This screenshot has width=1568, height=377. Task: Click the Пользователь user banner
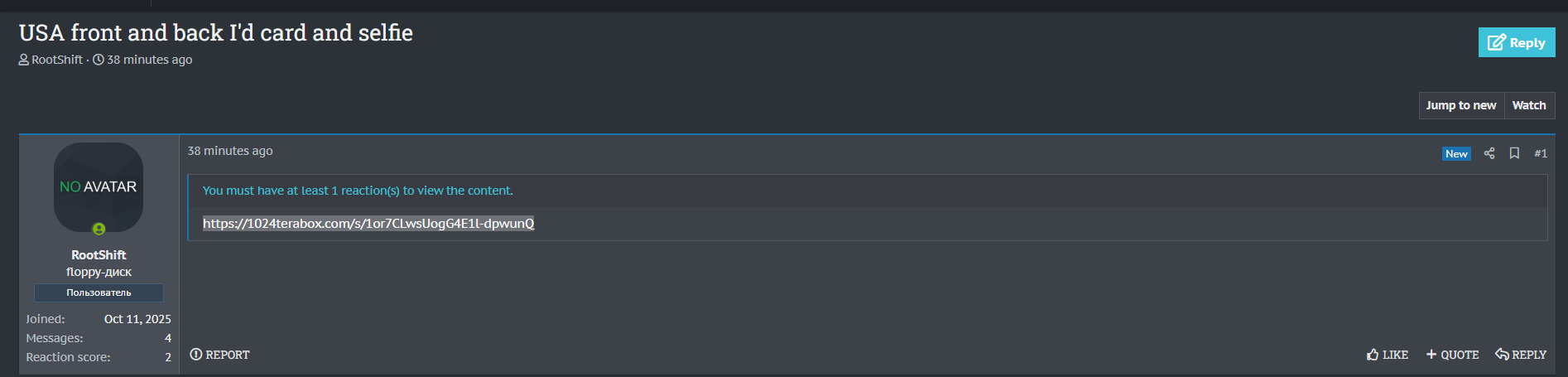[99, 292]
